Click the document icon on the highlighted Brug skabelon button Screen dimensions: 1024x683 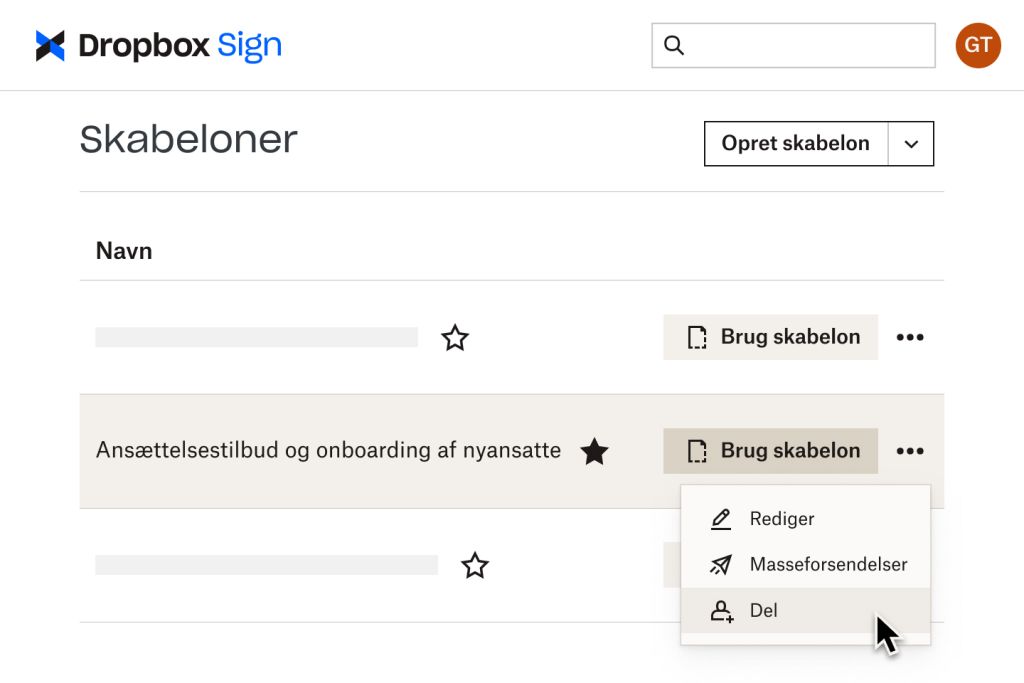(700, 451)
